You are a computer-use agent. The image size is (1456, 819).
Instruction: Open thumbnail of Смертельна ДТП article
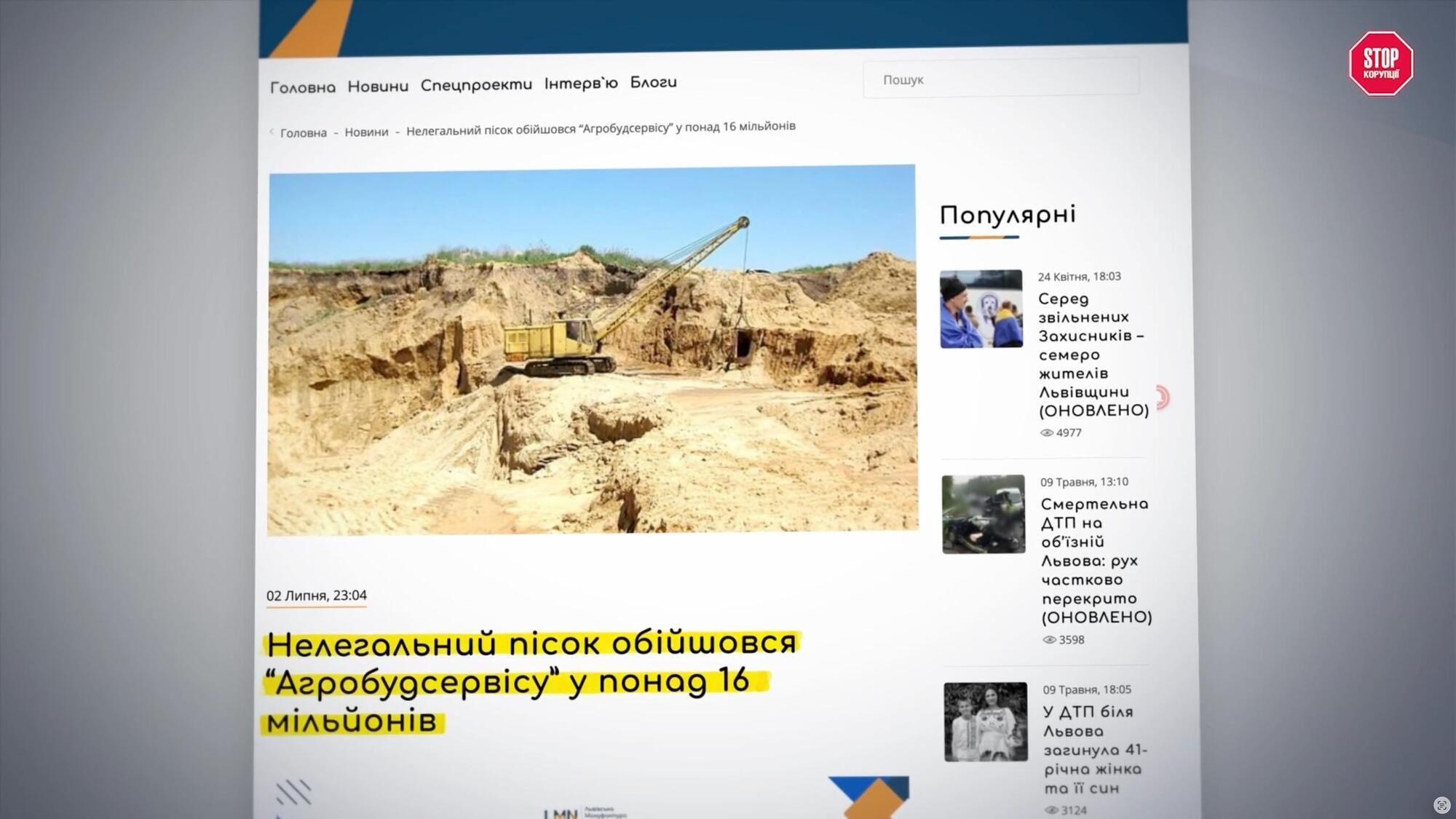[x=984, y=514]
